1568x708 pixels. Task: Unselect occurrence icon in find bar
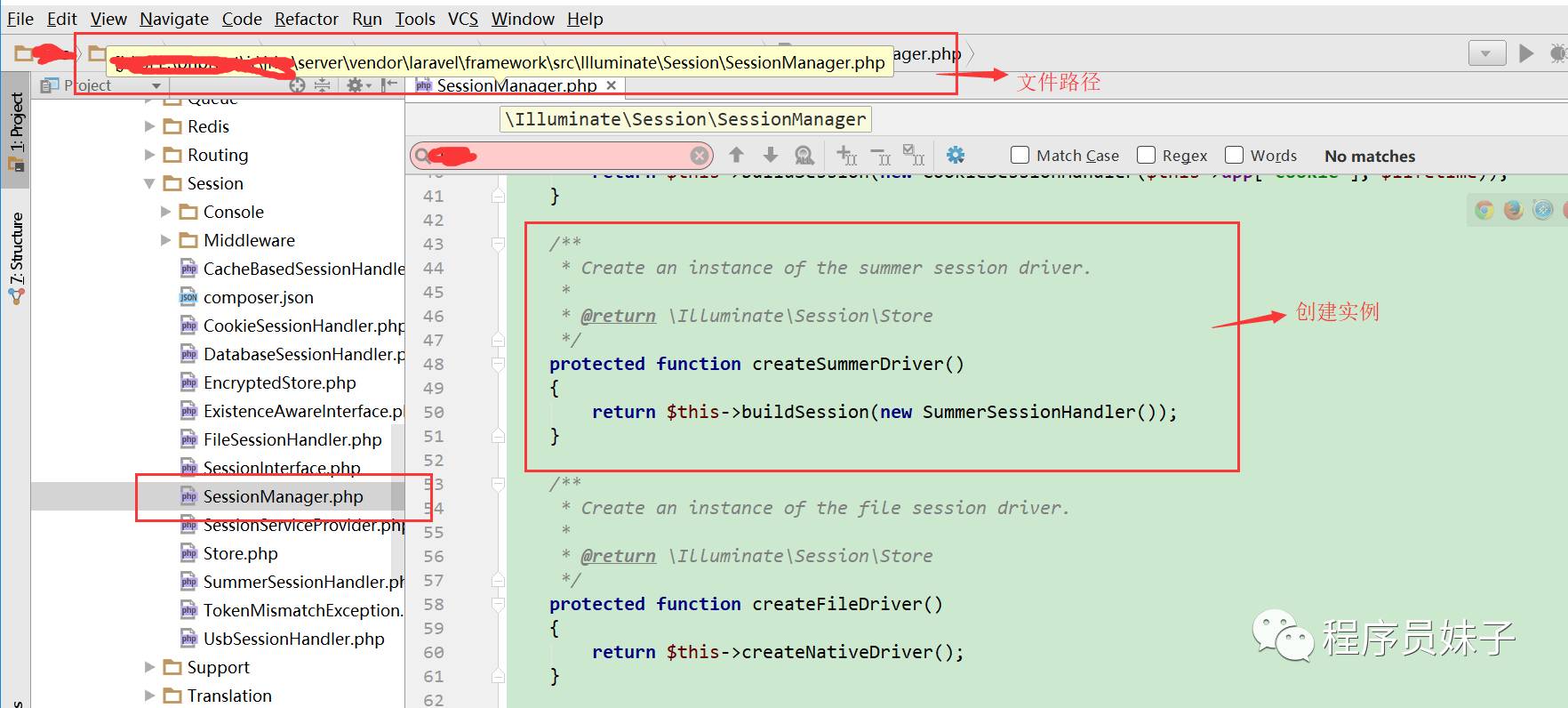(x=880, y=156)
